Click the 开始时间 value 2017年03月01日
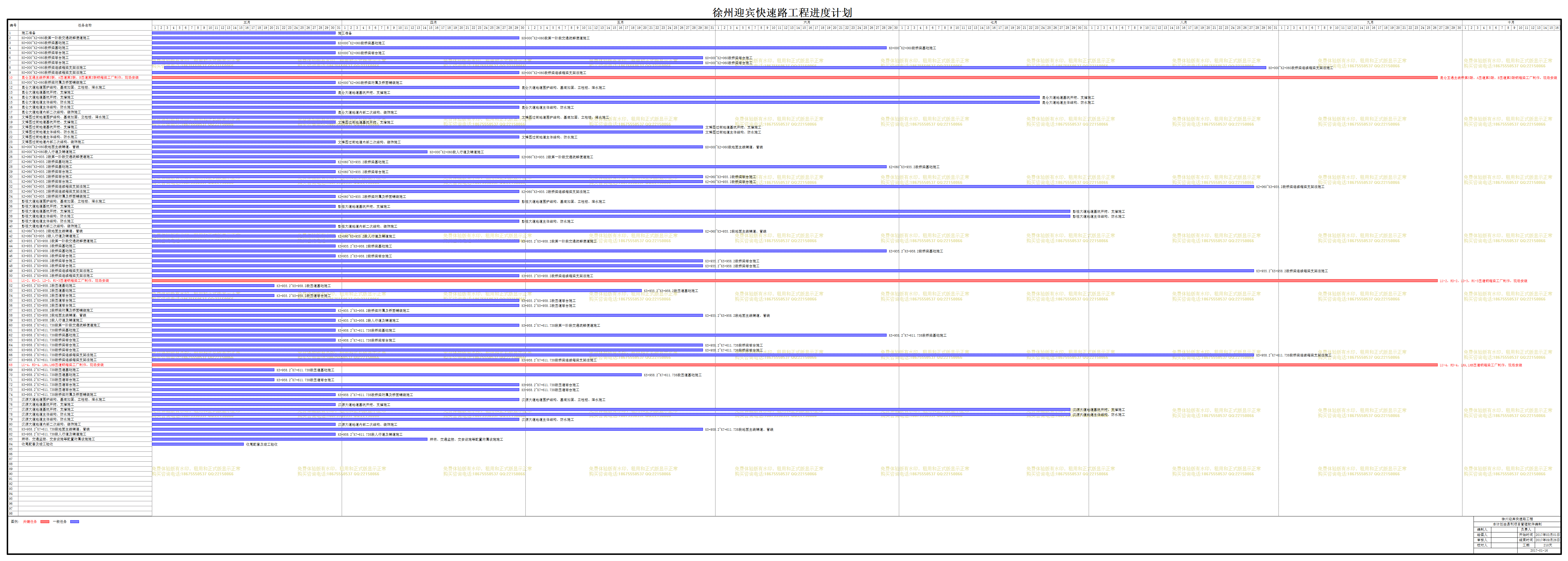This screenshot has width=1568, height=561. [x=1548, y=535]
